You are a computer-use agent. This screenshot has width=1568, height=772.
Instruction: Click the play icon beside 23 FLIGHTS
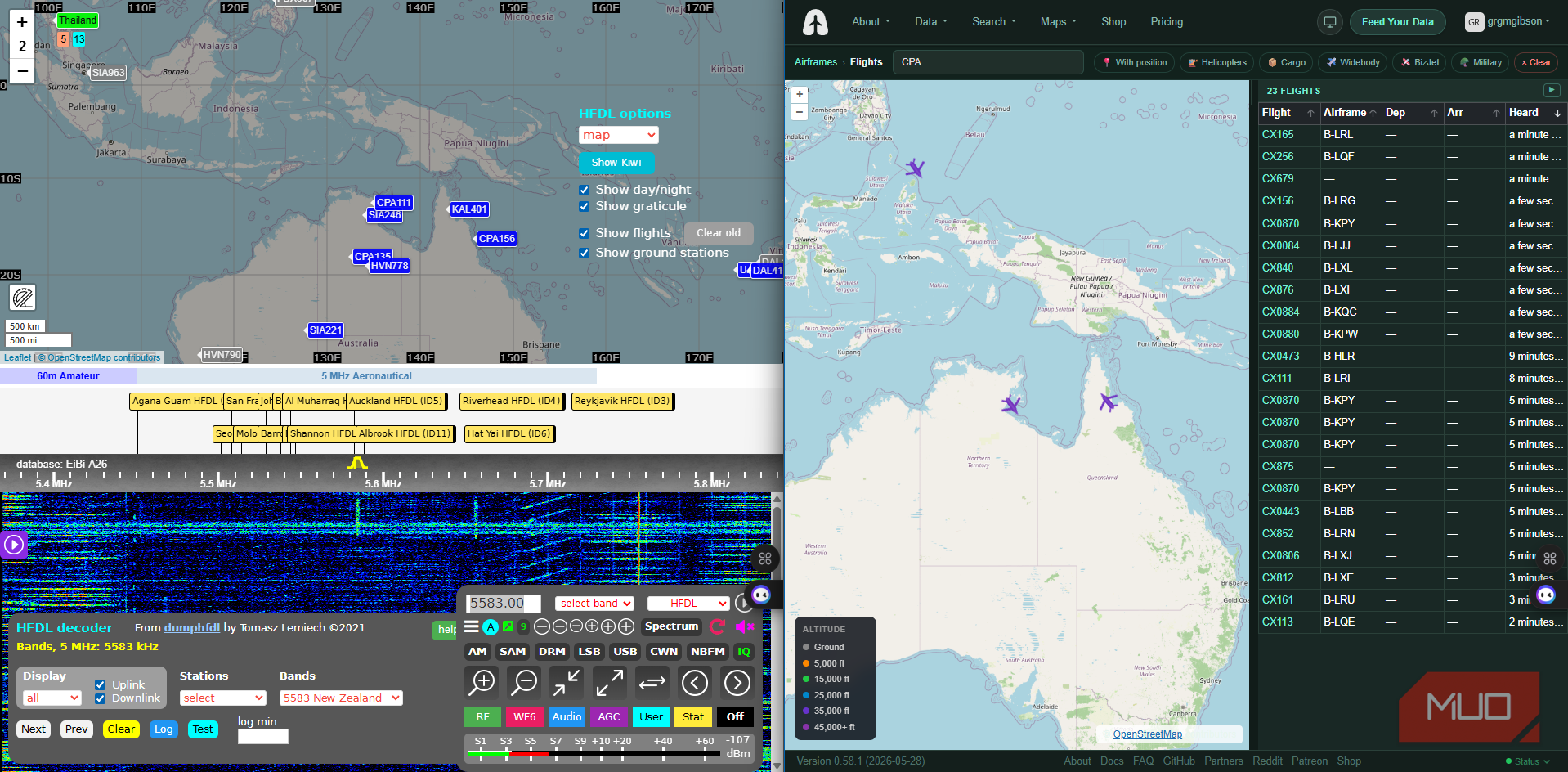(1551, 90)
